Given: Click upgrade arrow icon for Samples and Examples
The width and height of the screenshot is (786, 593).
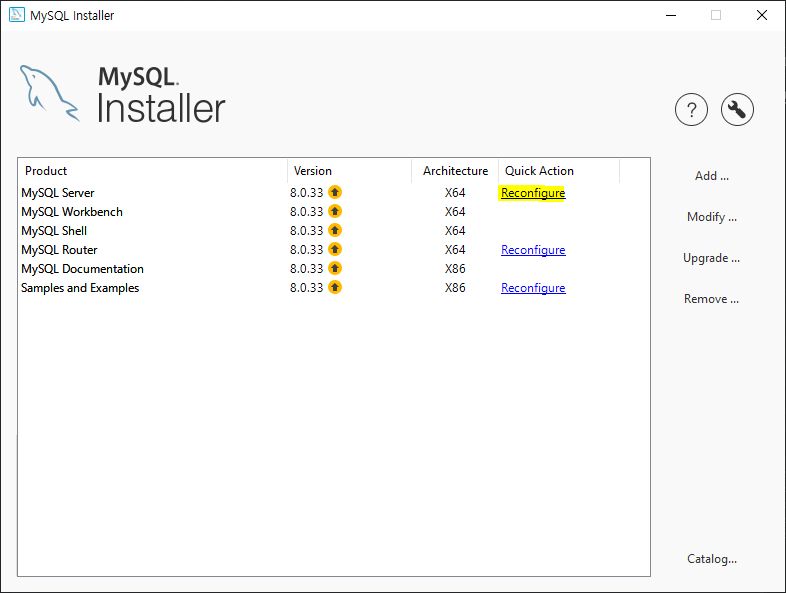Looking at the screenshot, I should coord(335,287).
